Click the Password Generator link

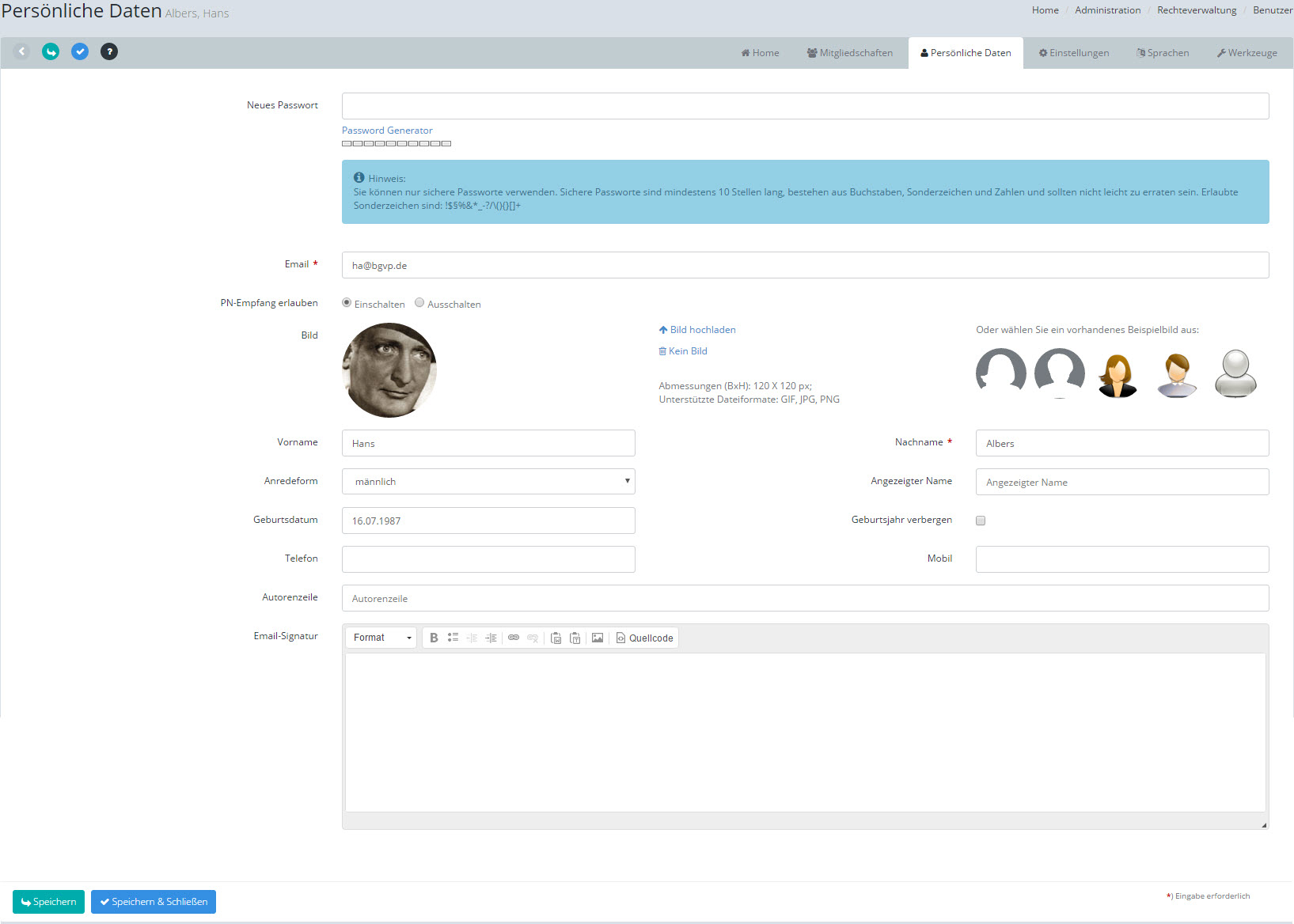click(387, 131)
